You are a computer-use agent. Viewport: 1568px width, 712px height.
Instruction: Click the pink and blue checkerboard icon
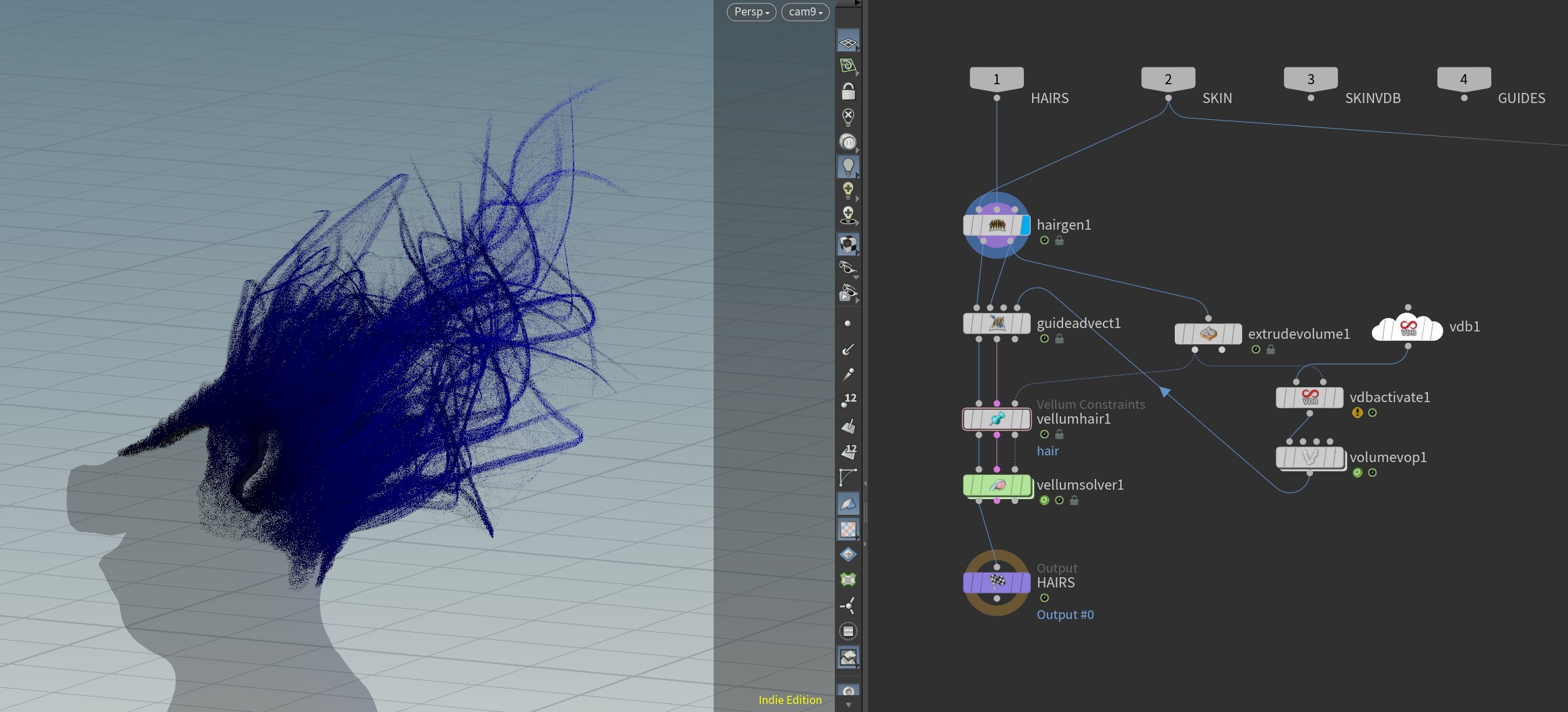(x=848, y=529)
